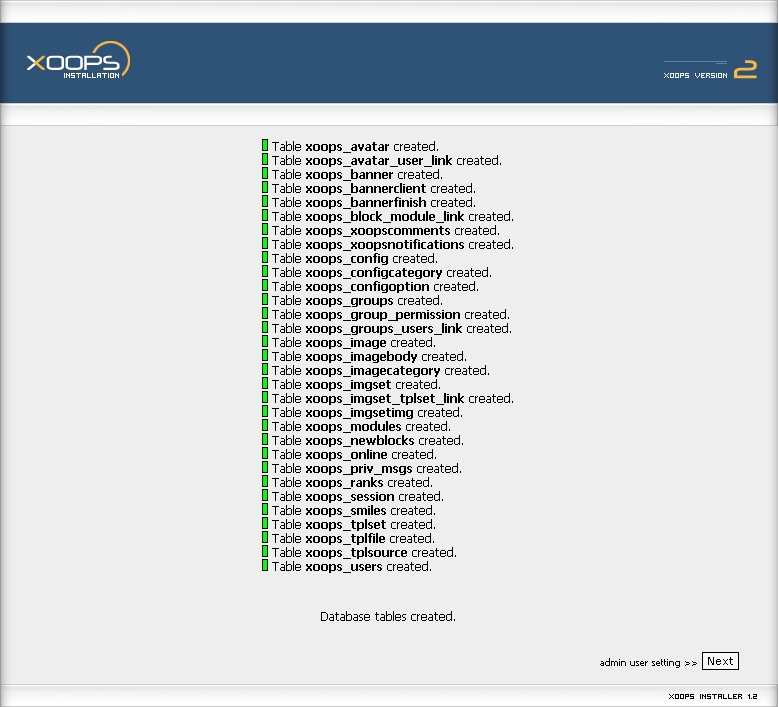Image resolution: width=778 pixels, height=707 pixels.
Task: Select the text 'Table xoops_banner created.'
Action: tap(357, 174)
